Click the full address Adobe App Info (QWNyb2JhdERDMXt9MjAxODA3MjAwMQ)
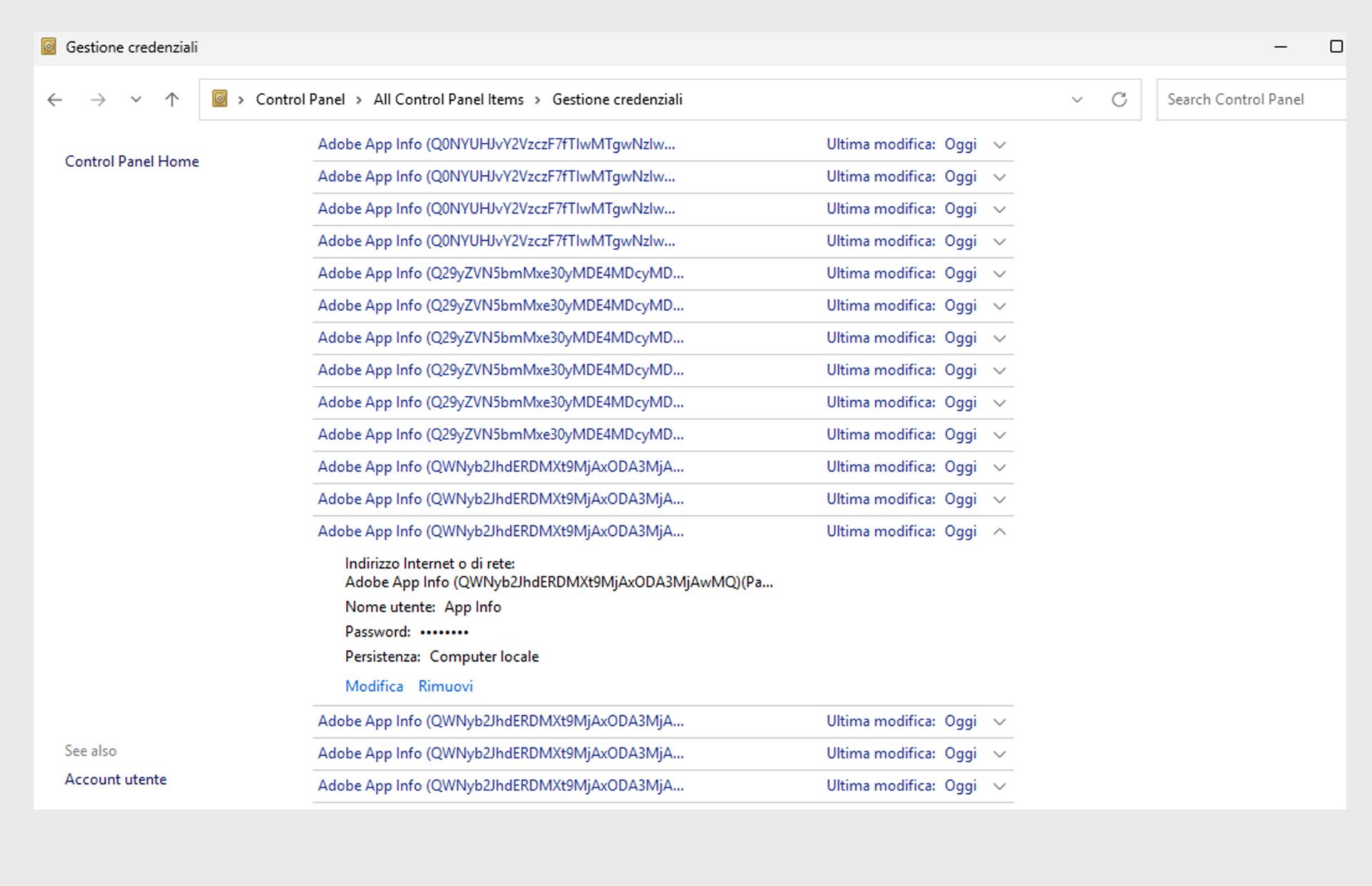Viewport: 1372px width, 886px height. click(559, 582)
